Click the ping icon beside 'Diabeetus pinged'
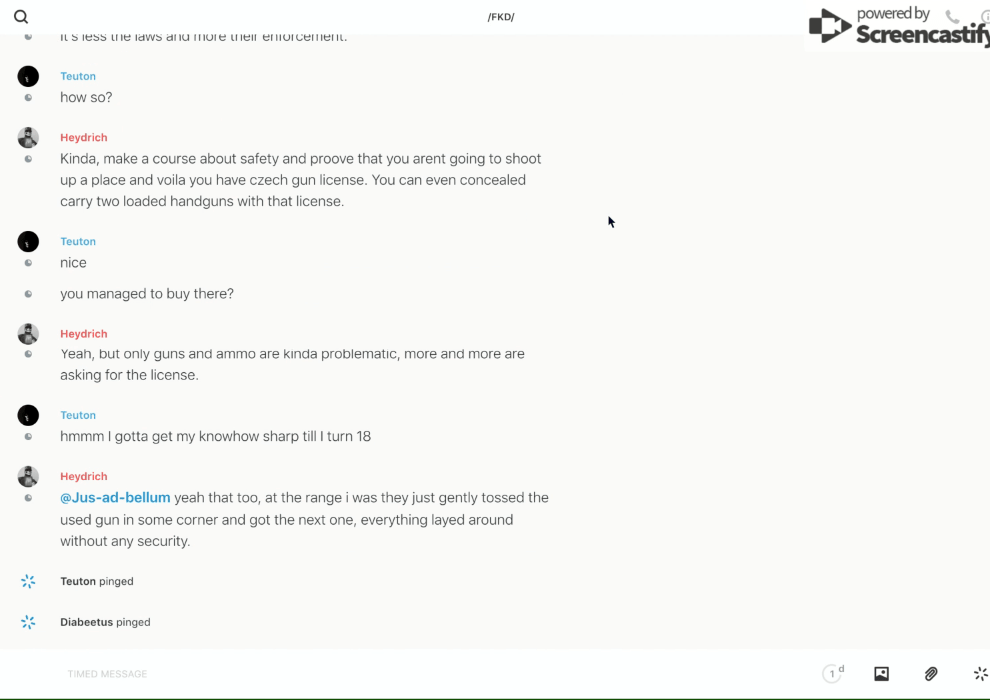The image size is (990, 700). 28,622
